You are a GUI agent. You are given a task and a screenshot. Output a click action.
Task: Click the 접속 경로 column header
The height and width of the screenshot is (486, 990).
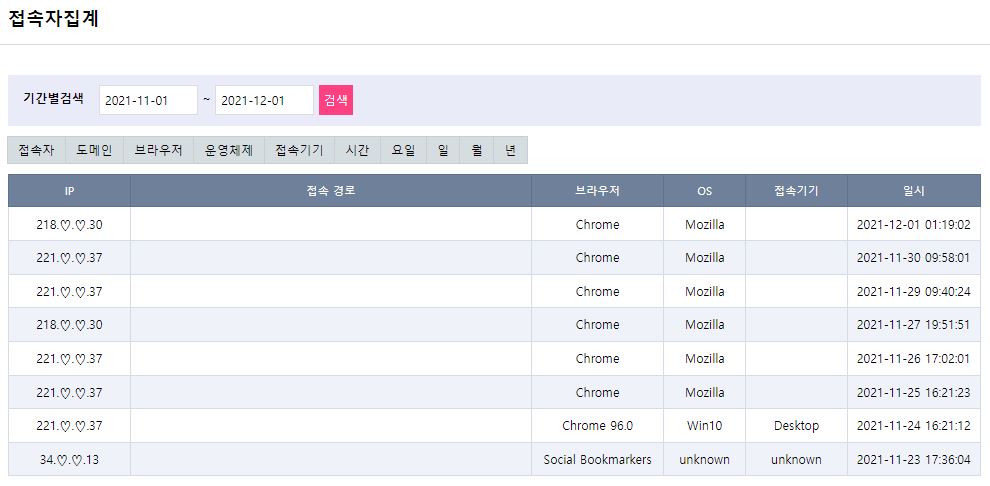[x=331, y=191]
